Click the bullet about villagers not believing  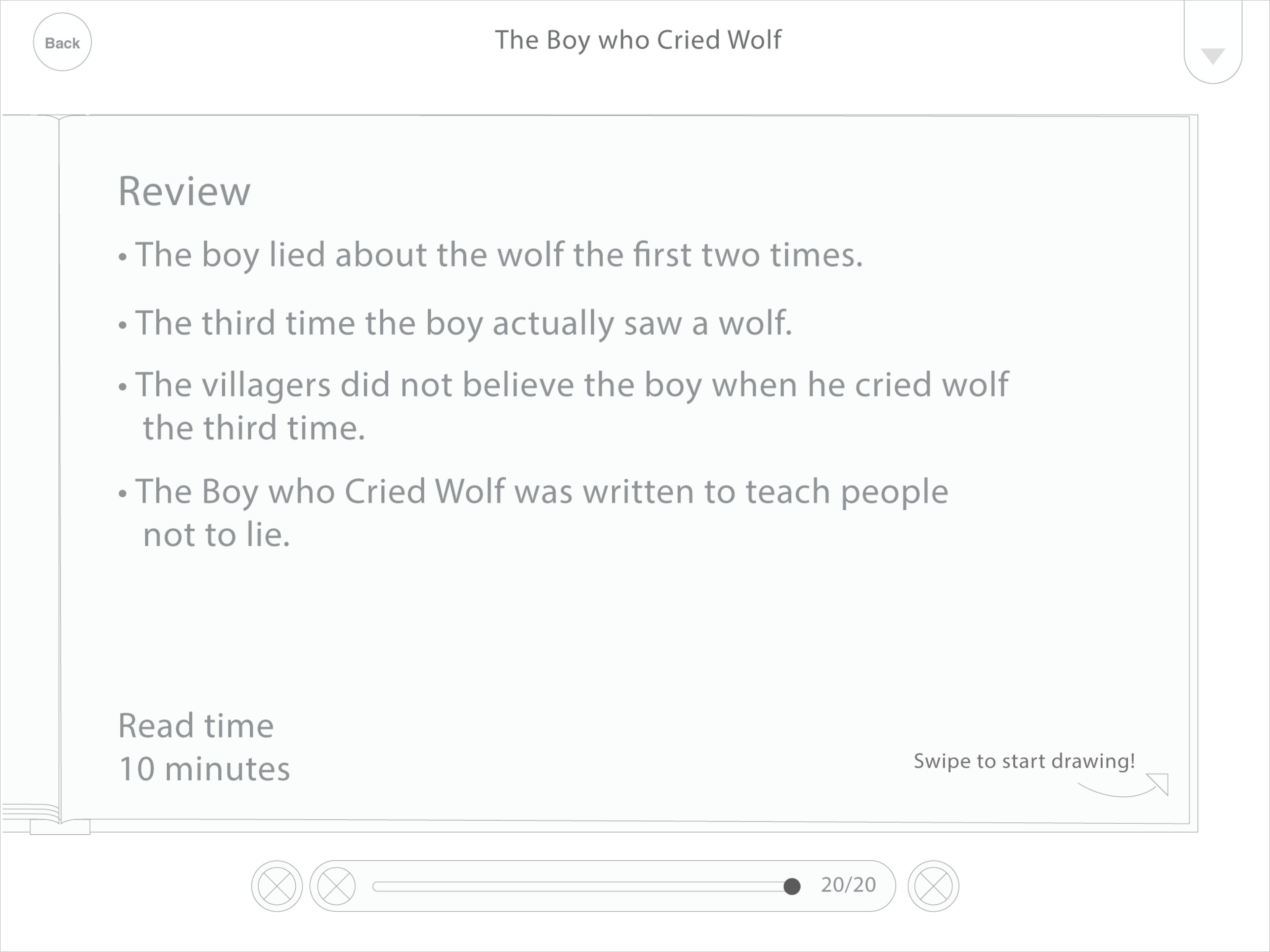coord(563,406)
